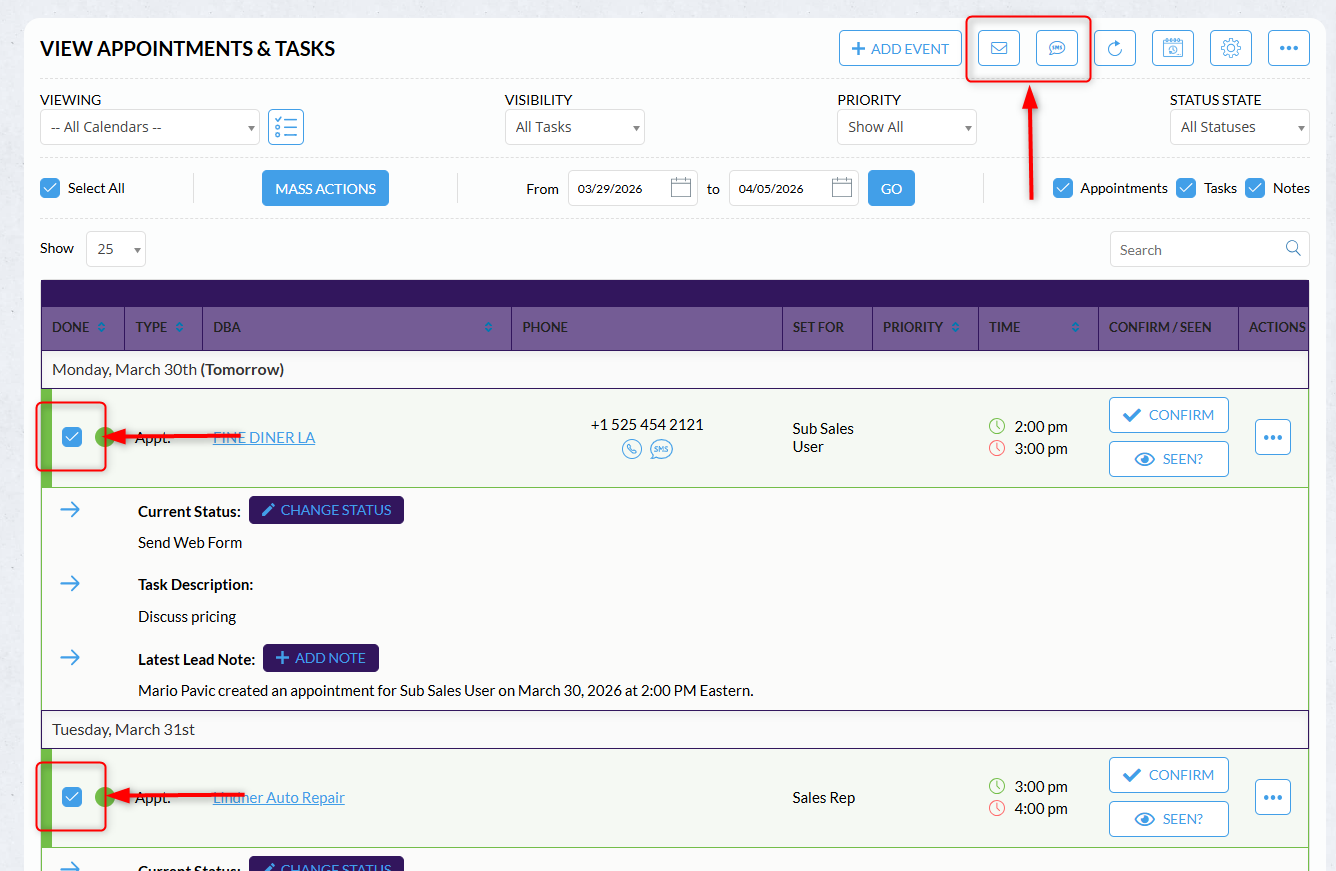
Task: Click the checklist icon beside calendars dropdown
Action: click(x=286, y=127)
